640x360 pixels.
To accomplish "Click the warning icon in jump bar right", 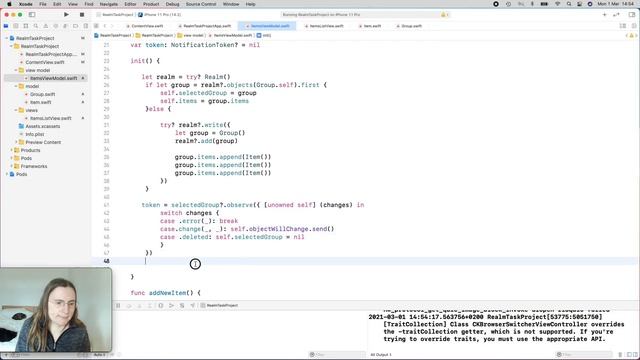I will [x=631, y=36].
